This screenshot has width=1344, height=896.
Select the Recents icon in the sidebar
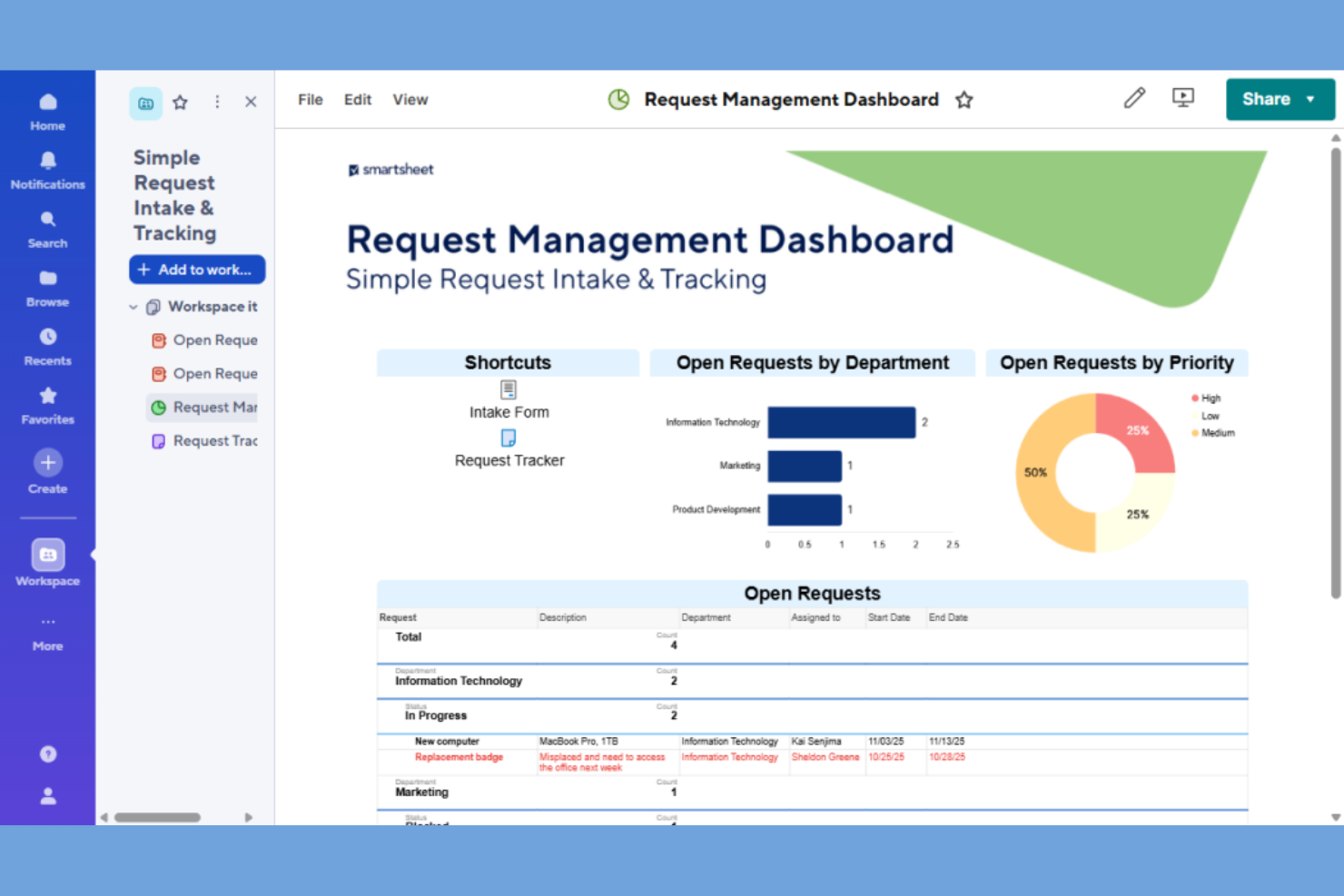47,344
